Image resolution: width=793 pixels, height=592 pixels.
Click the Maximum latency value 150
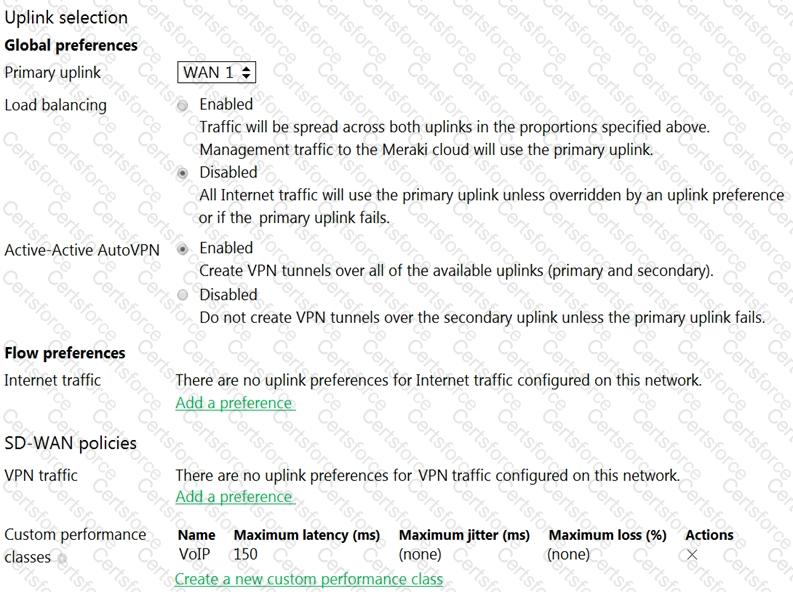tap(245, 554)
